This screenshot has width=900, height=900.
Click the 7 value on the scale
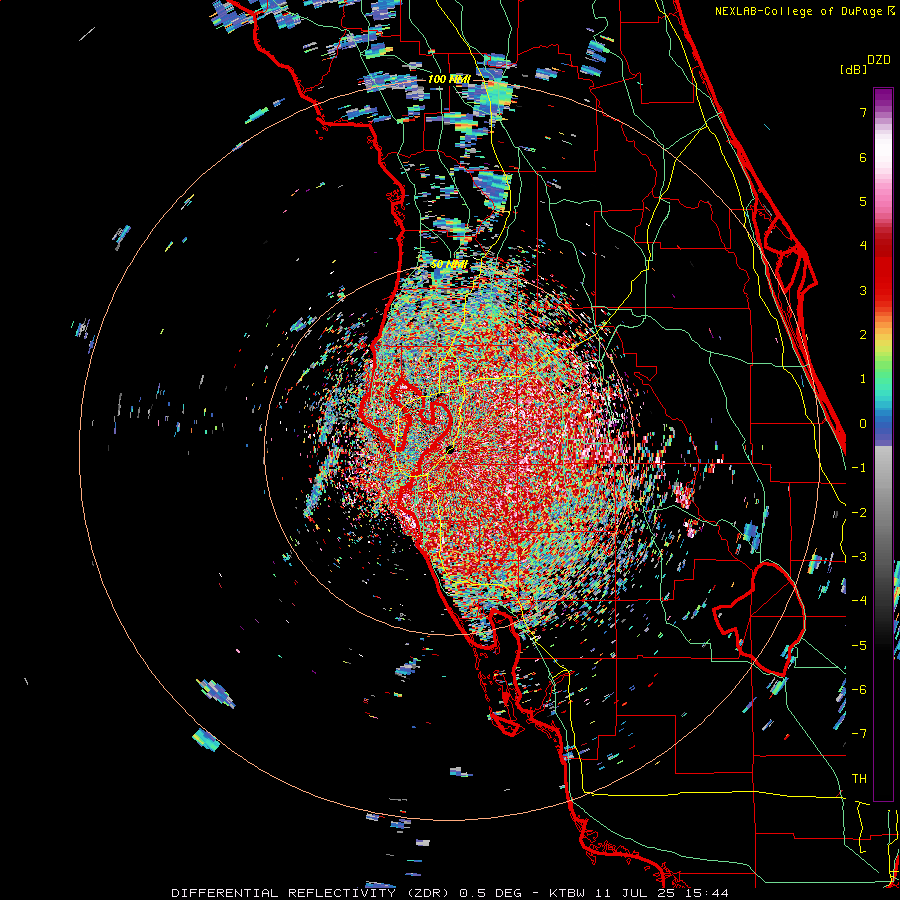click(x=863, y=112)
